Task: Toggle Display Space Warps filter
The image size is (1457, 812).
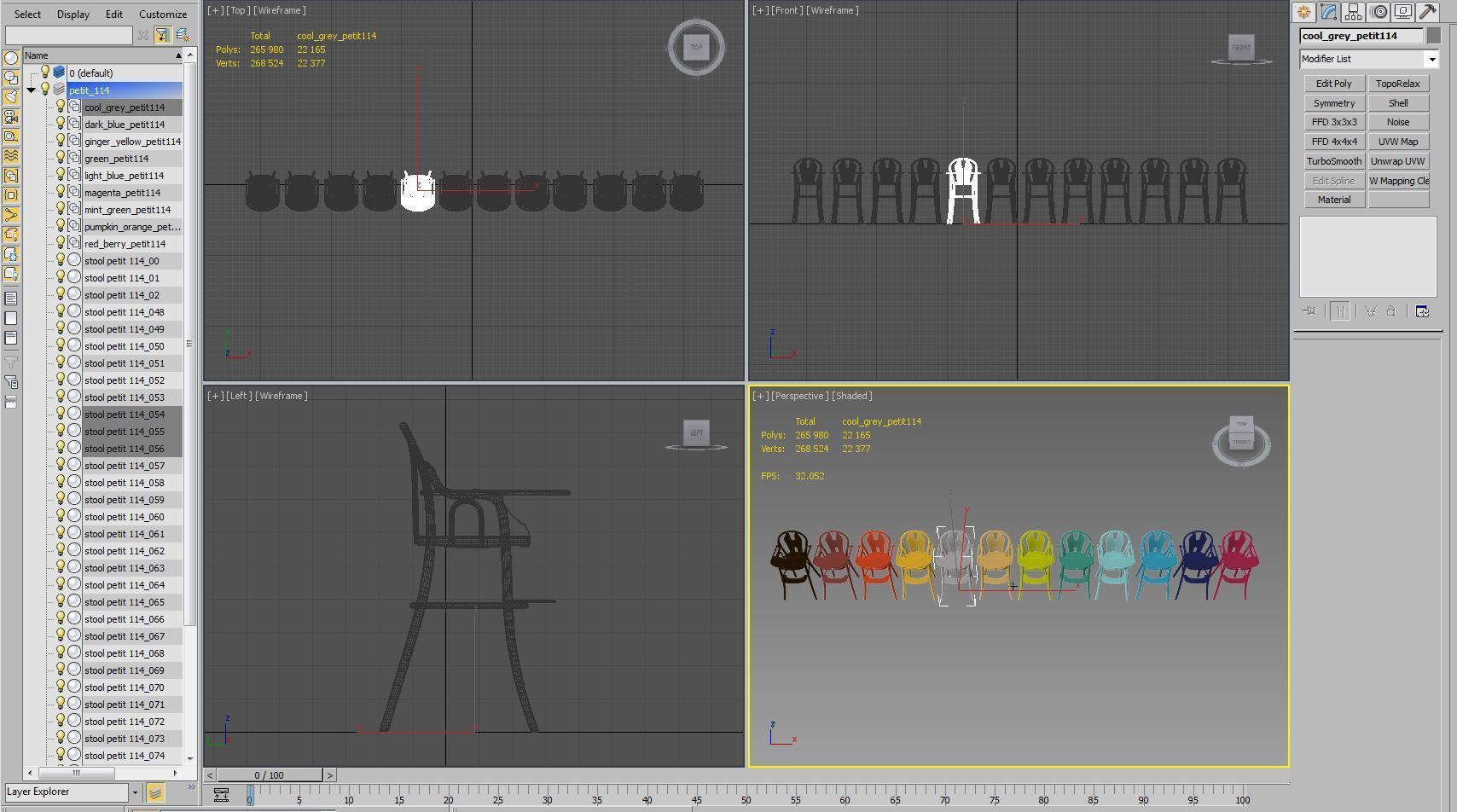Action: (x=11, y=156)
